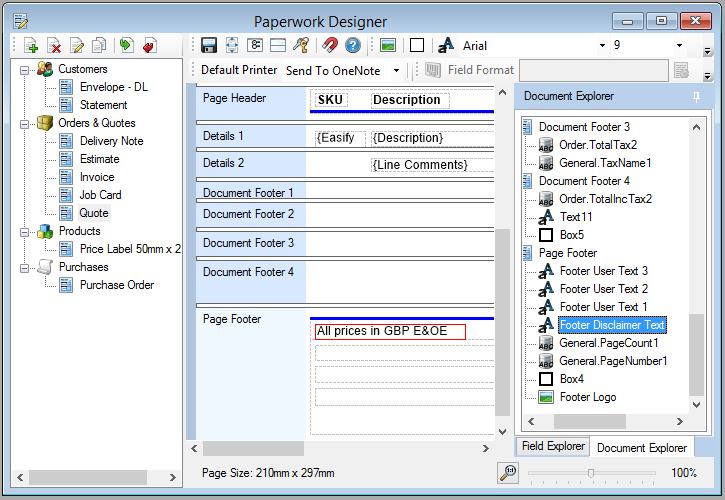
Task: Click the zoom slider handle
Action: pos(591,473)
